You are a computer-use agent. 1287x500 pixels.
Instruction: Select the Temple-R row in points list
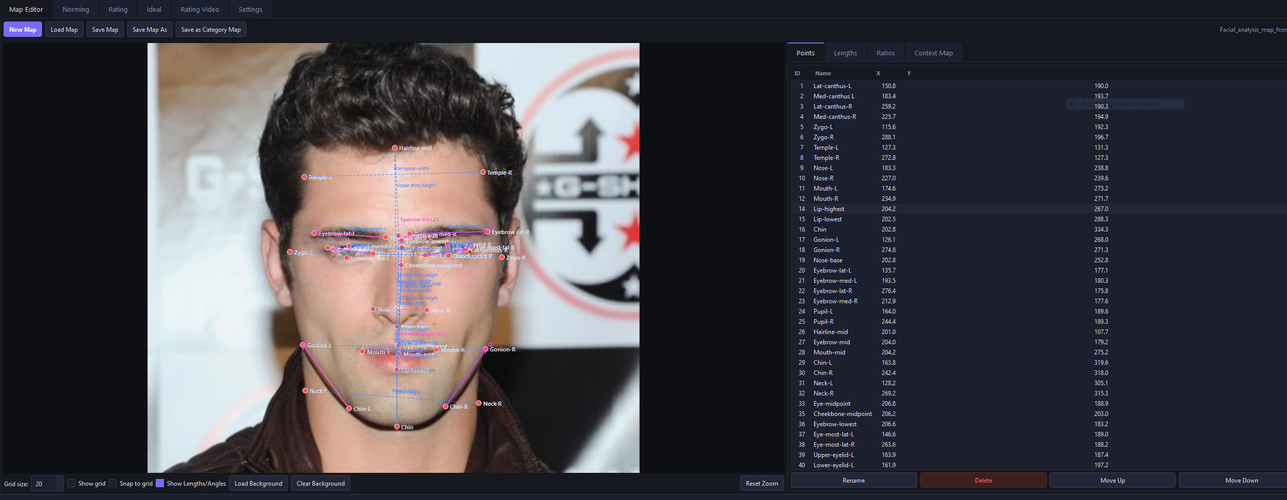click(1038, 158)
